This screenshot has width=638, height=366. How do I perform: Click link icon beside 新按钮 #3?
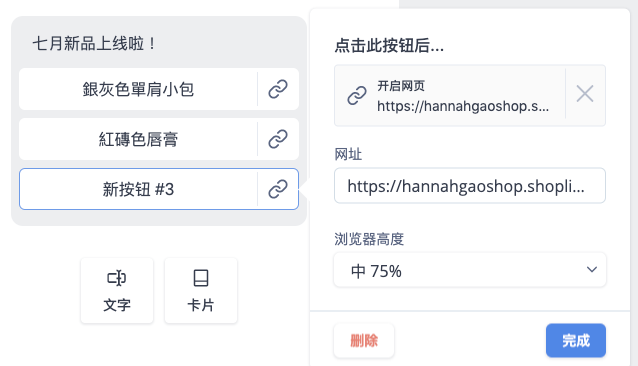(x=278, y=189)
